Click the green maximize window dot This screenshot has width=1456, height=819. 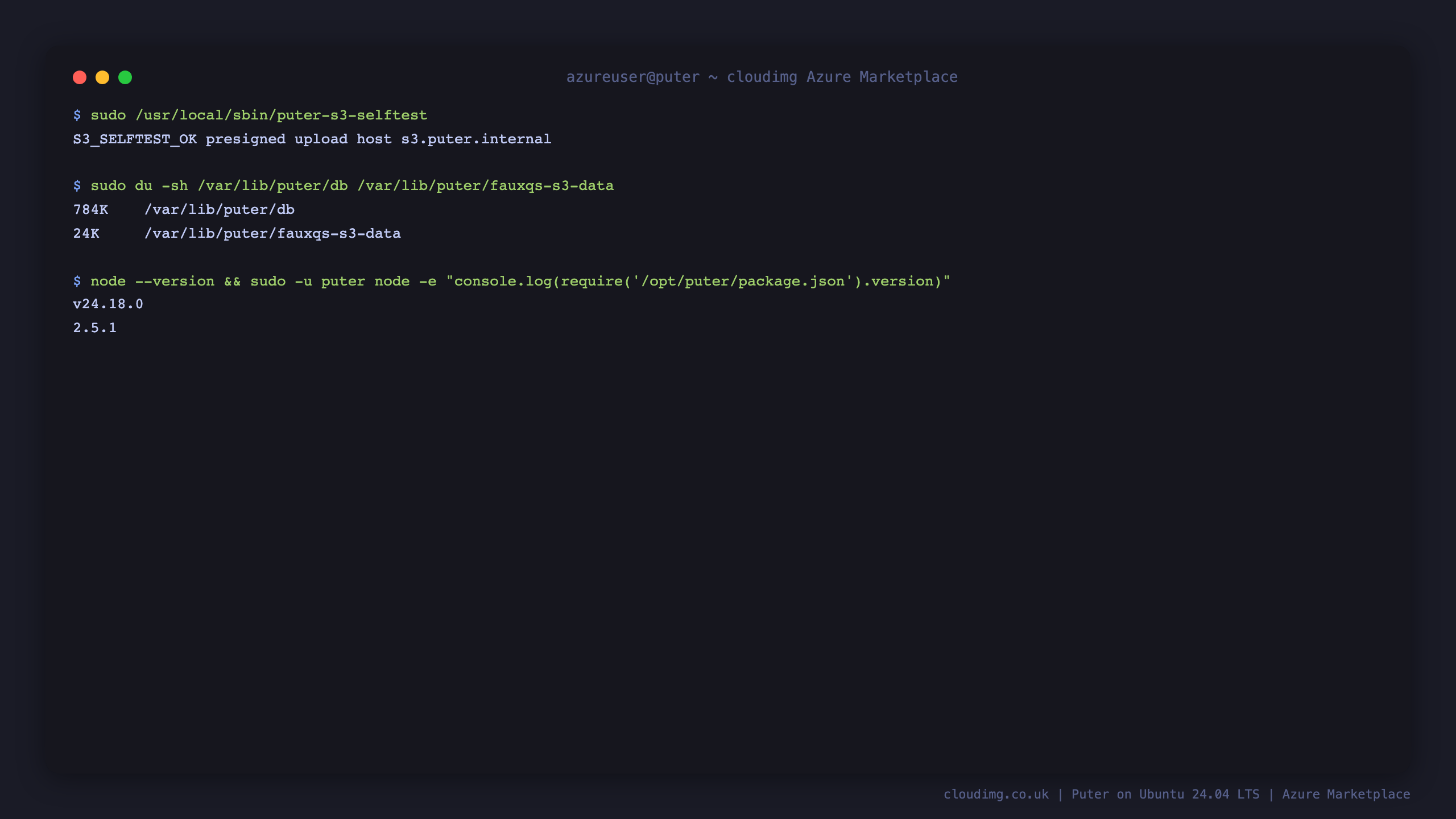[x=125, y=77]
